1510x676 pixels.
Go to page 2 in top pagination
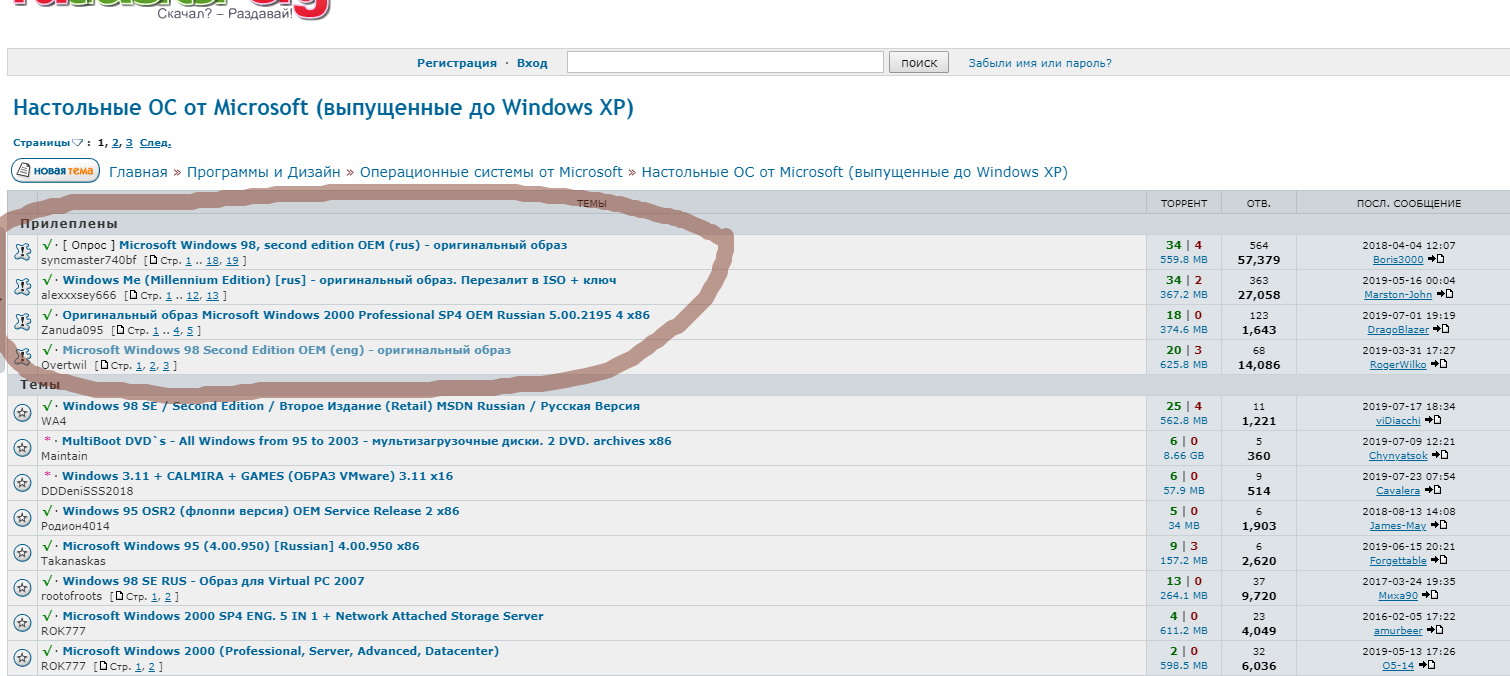115,143
